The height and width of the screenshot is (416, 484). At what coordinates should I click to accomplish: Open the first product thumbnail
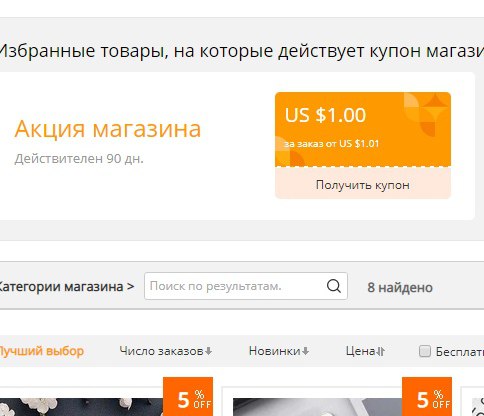82,407
